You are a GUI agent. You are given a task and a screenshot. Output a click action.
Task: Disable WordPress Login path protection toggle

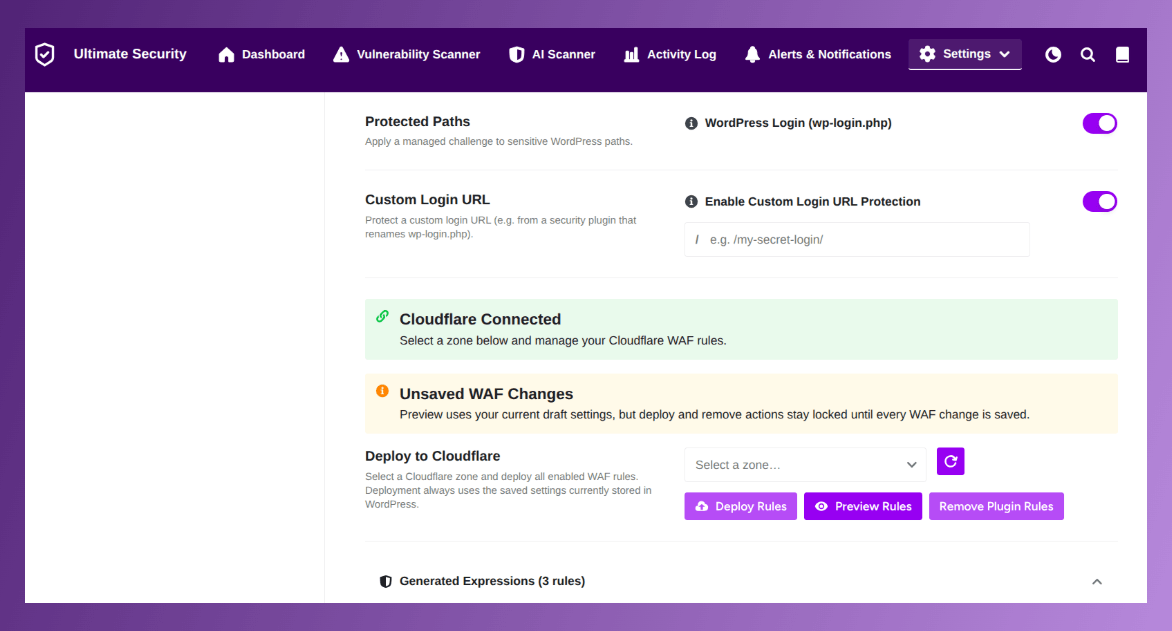(1099, 123)
